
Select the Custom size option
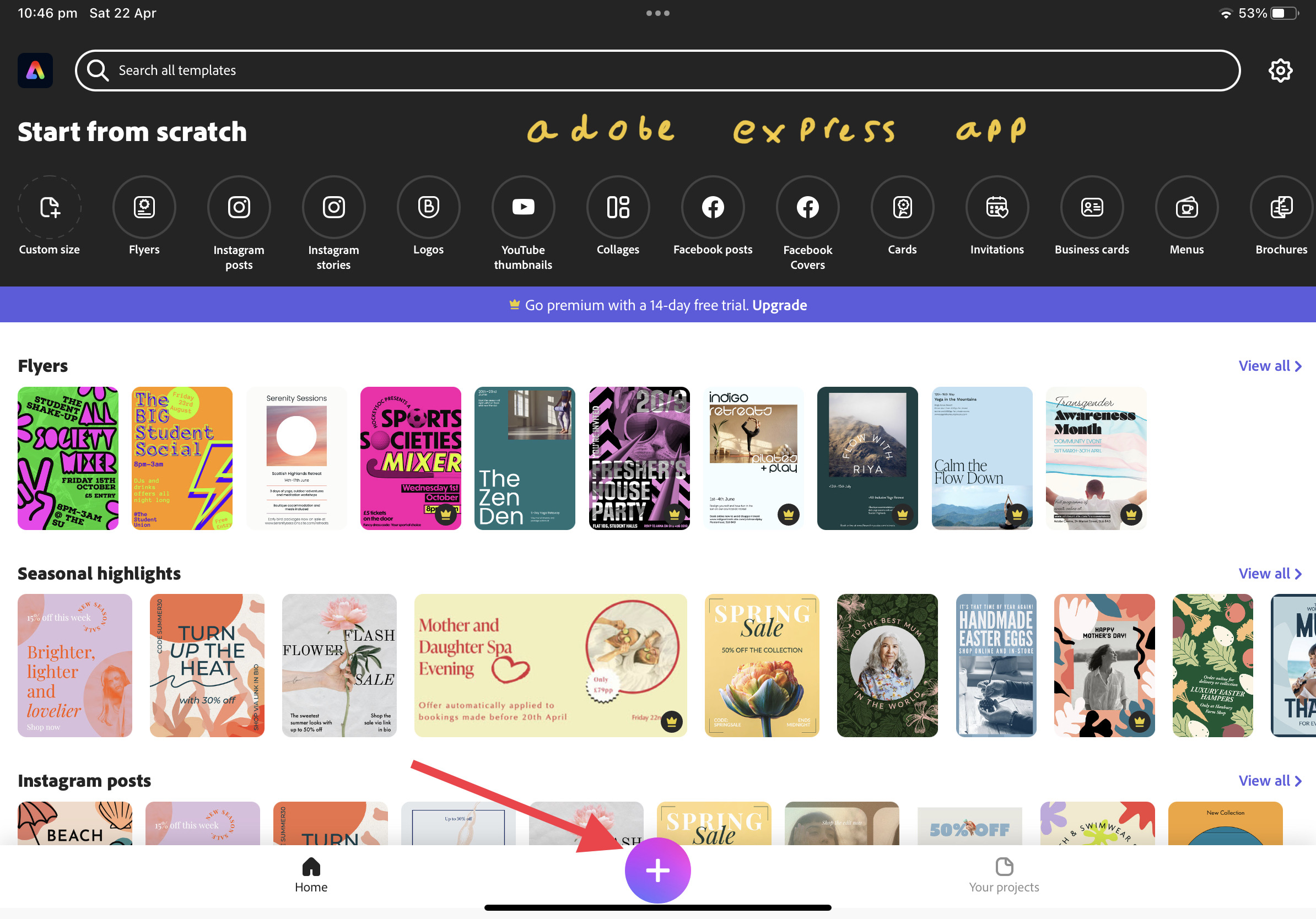coord(48,207)
